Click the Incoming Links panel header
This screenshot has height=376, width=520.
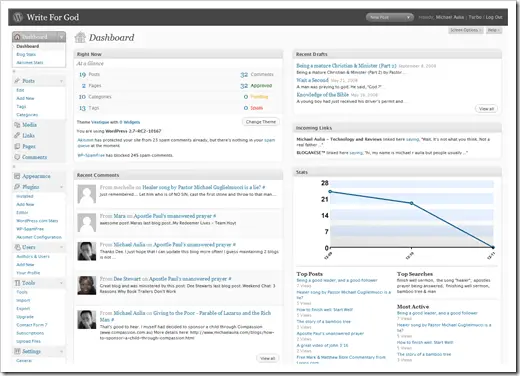click(397, 128)
